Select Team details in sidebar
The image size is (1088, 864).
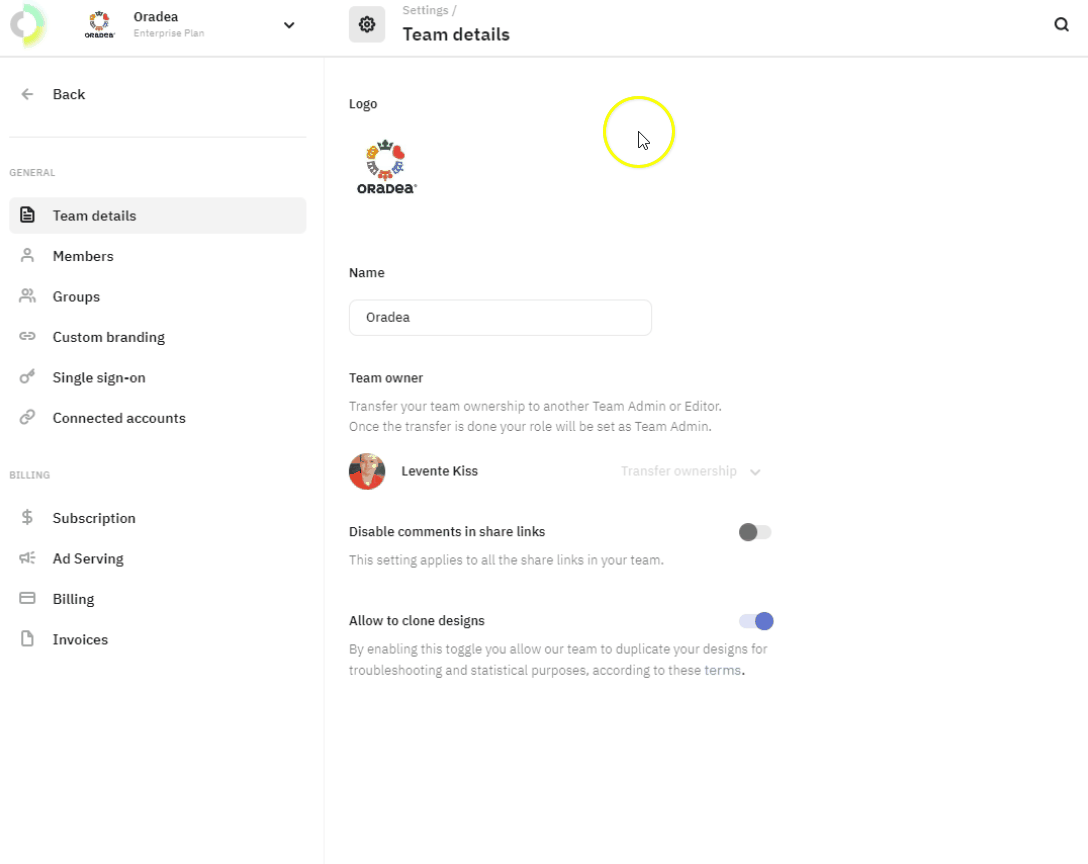click(158, 216)
